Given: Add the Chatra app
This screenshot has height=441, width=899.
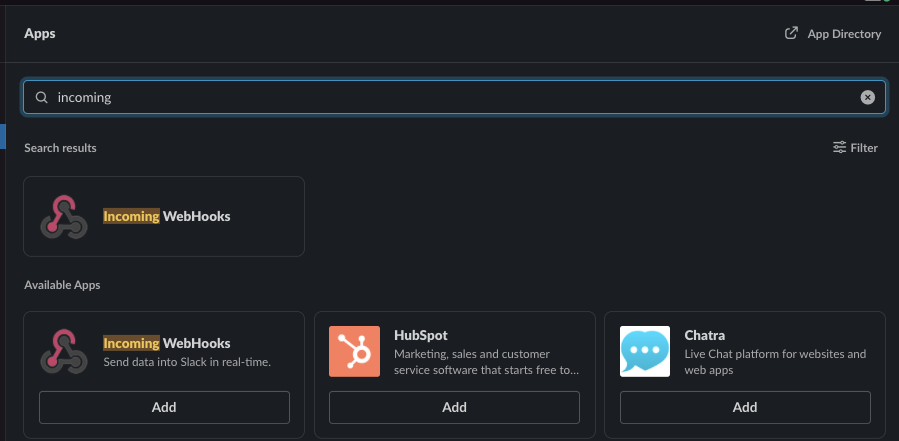Looking at the screenshot, I should (x=745, y=407).
